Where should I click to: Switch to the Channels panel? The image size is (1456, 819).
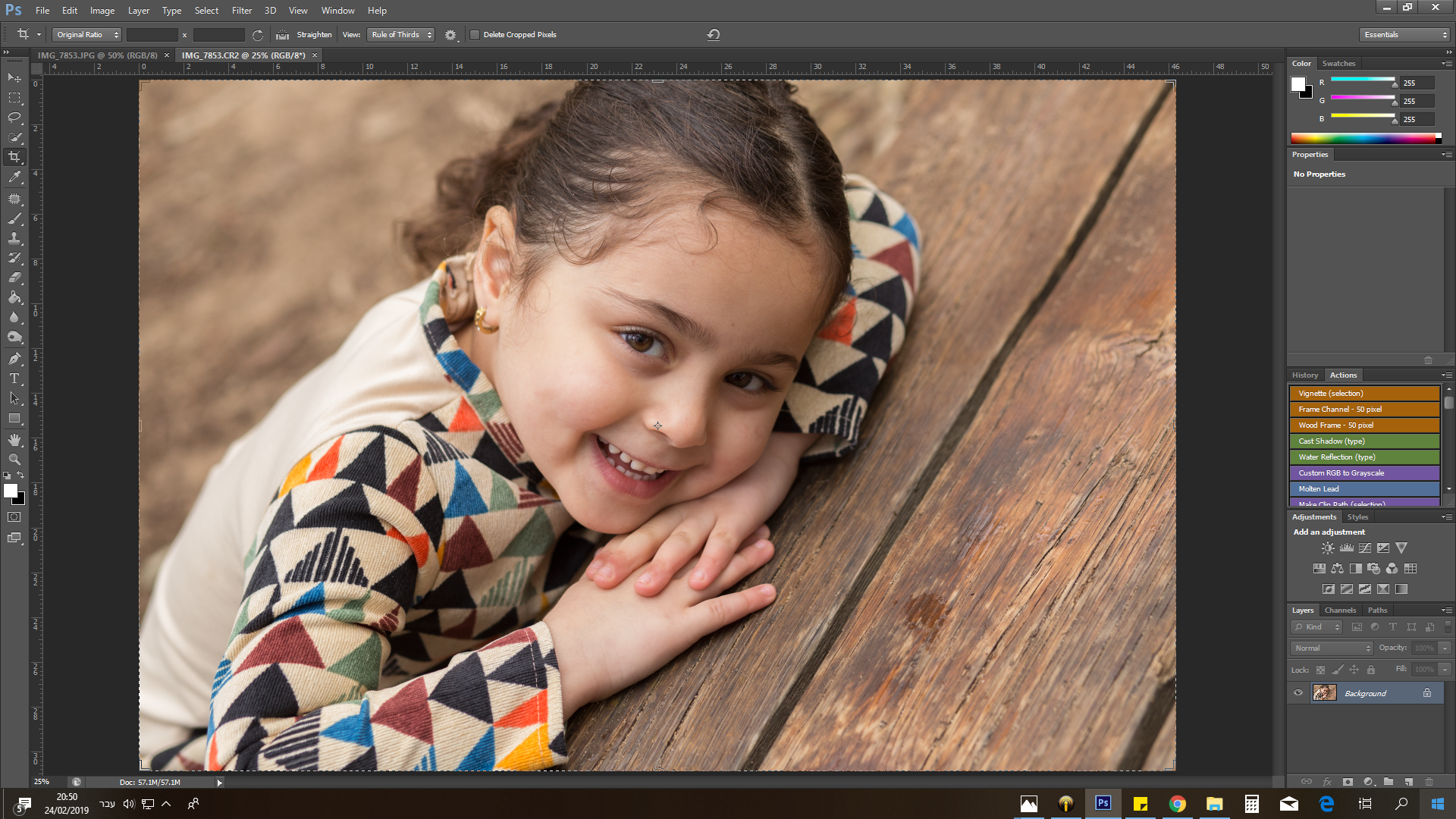[1340, 610]
